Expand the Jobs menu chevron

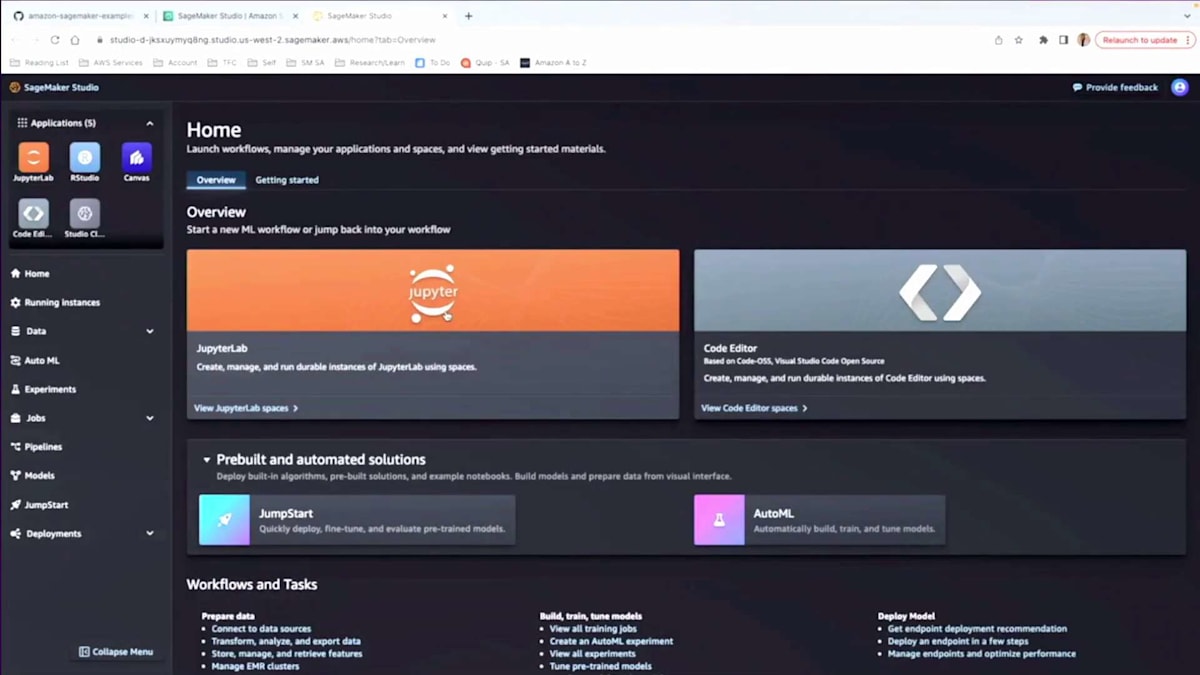point(150,418)
